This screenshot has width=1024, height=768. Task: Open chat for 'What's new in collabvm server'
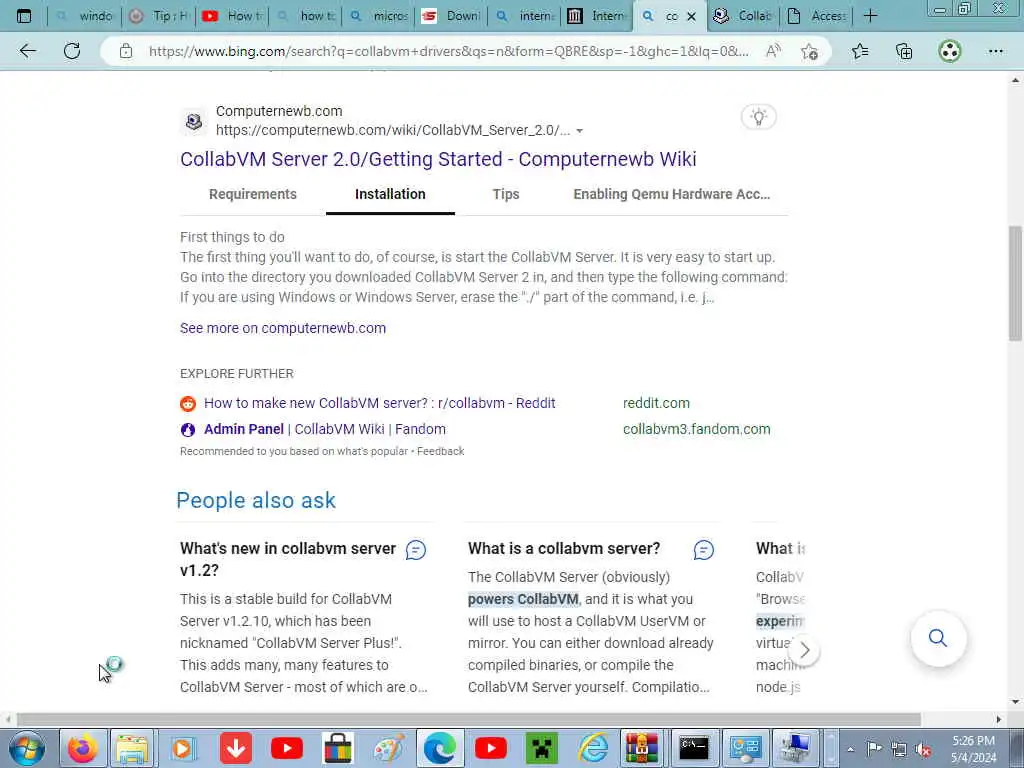pos(416,550)
